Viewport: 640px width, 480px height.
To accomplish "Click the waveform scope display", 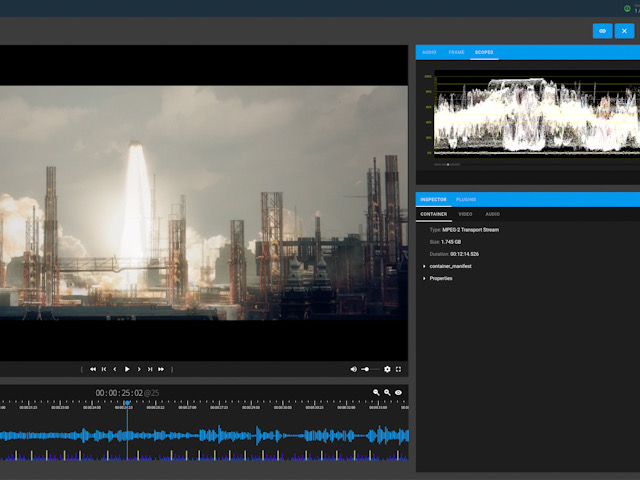I will tap(537, 114).
